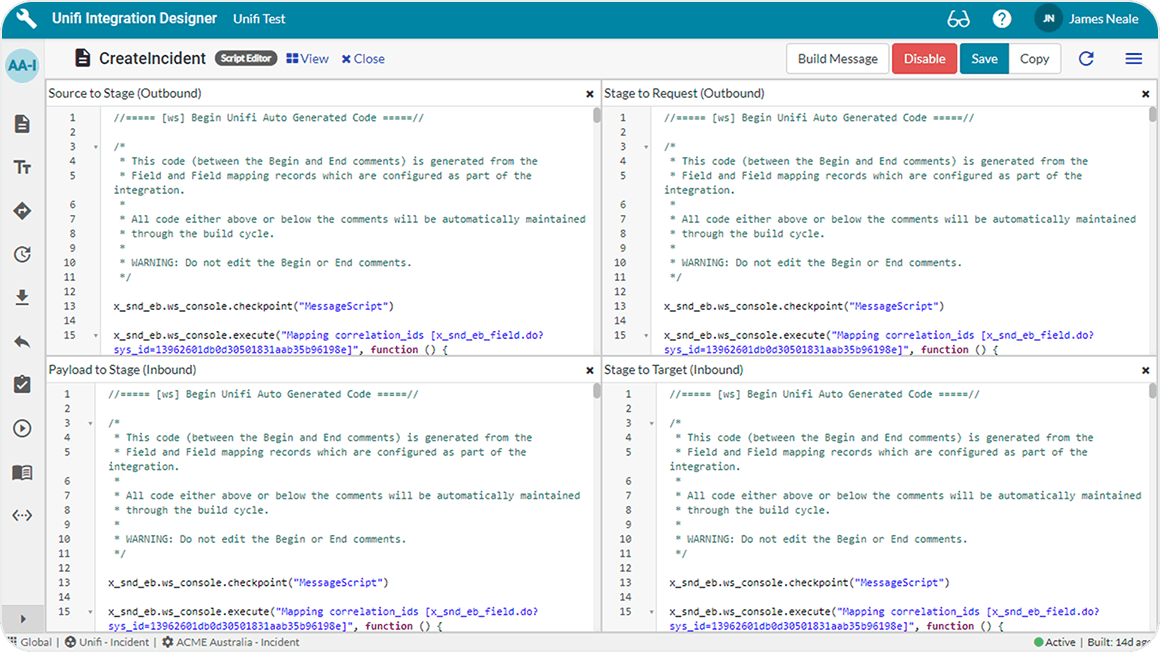Click Payload to Stage (Inbound) title
Image resolution: width=1160 pixels, height=652 pixels.
click(x=122, y=370)
